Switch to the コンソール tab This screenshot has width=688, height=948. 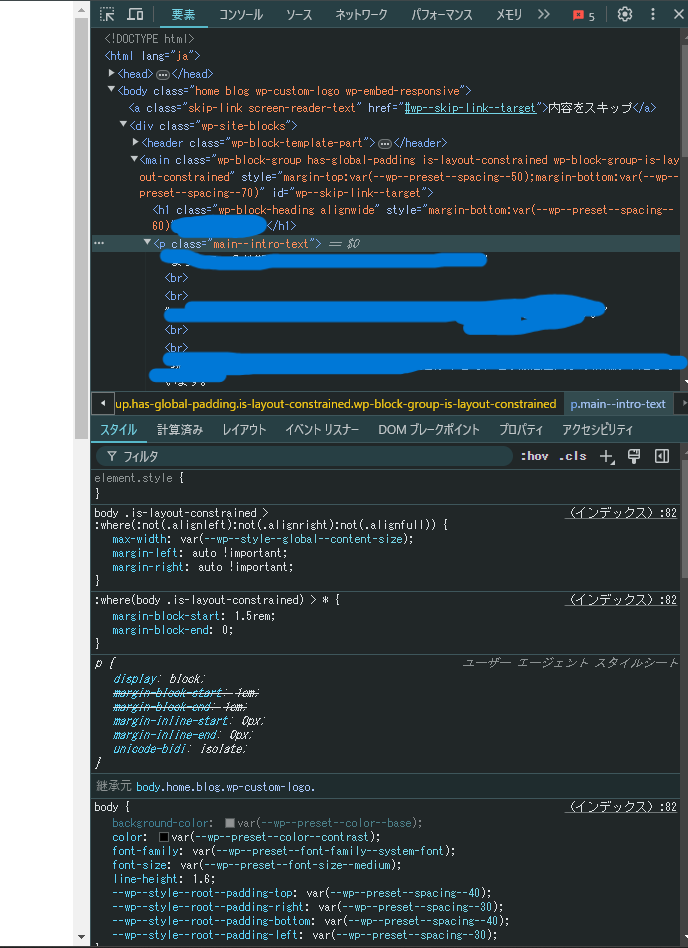(x=241, y=15)
